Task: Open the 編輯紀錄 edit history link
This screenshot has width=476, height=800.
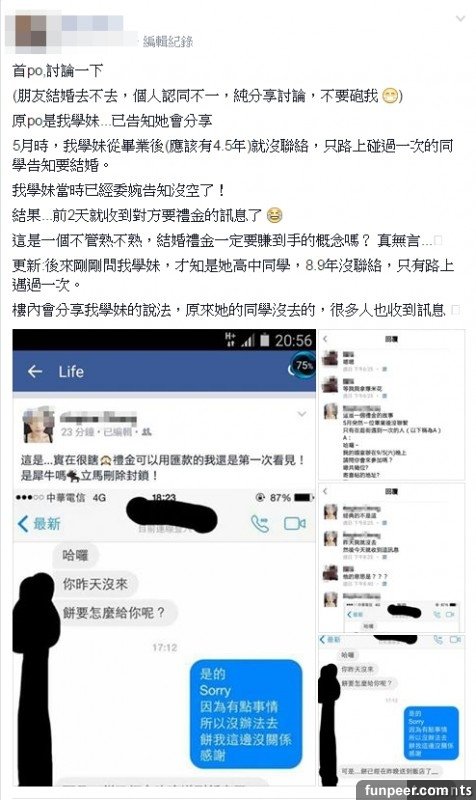Action: click(x=168, y=41)
